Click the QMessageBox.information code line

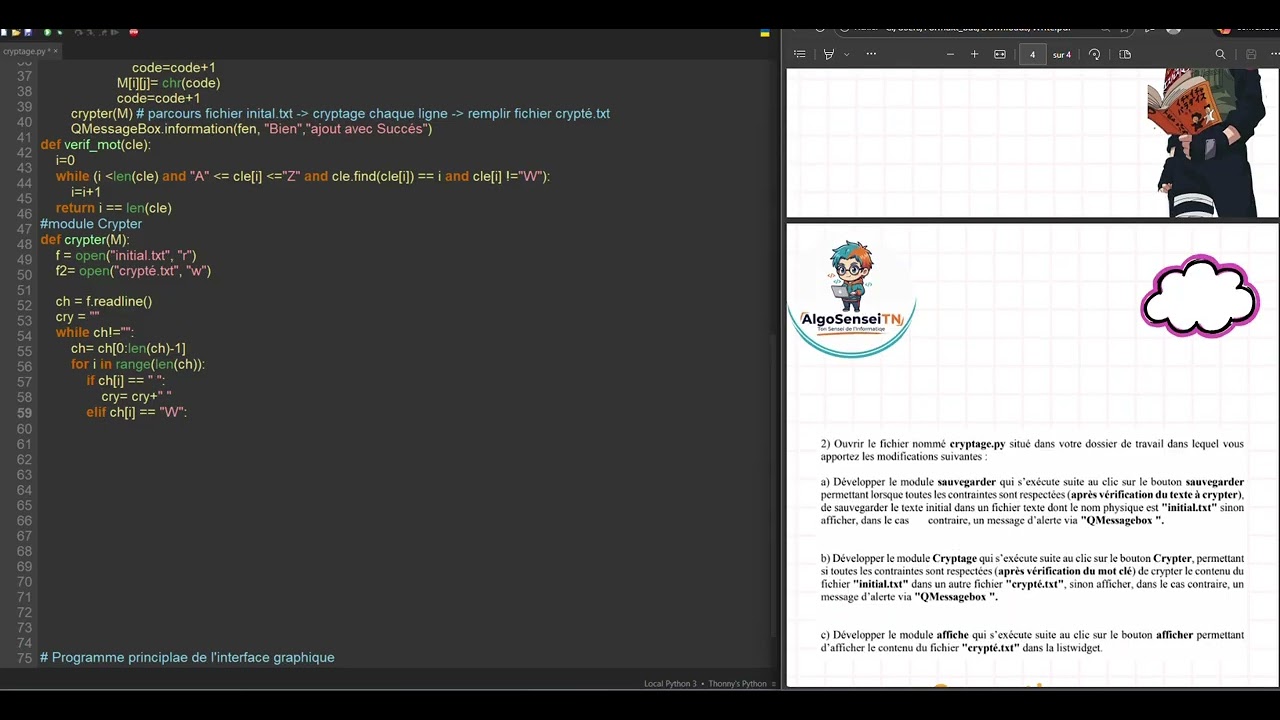tap(251, 129)
